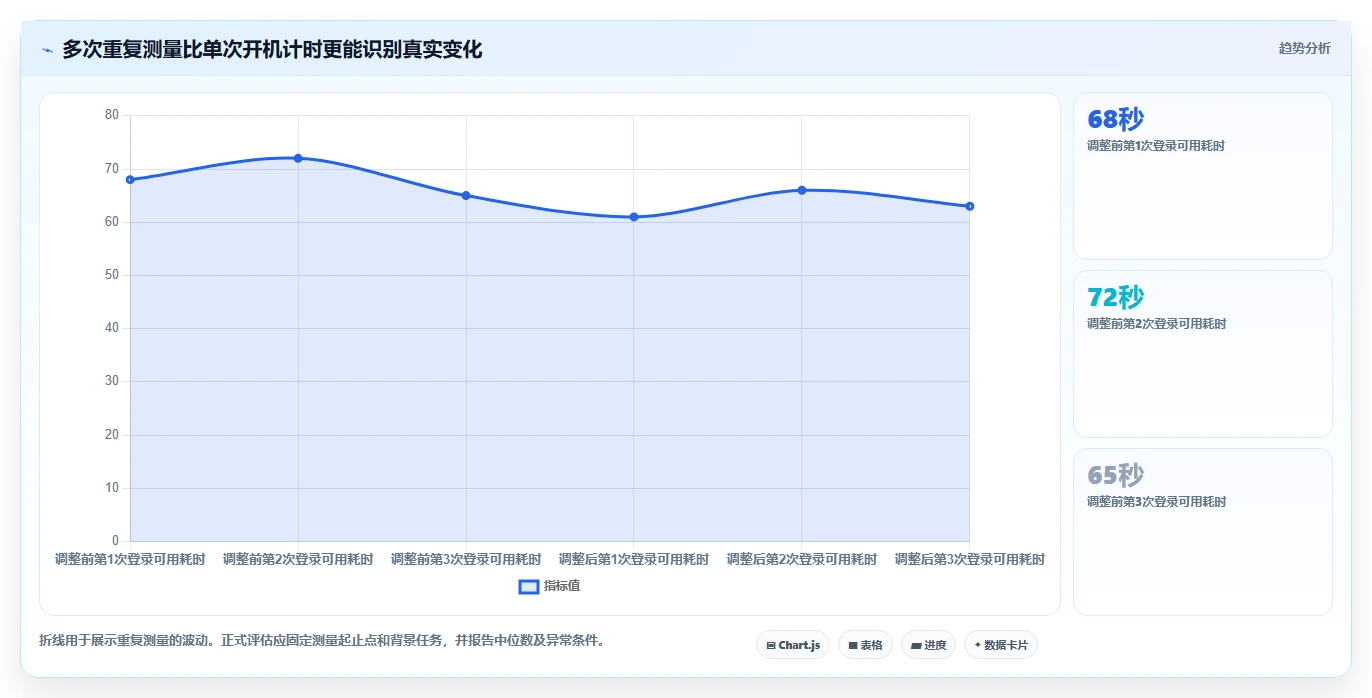The image size is (1372, 698).
Task: Click x-axis label 调整前第2次登录可用耗时
Action: click(298, 559)
